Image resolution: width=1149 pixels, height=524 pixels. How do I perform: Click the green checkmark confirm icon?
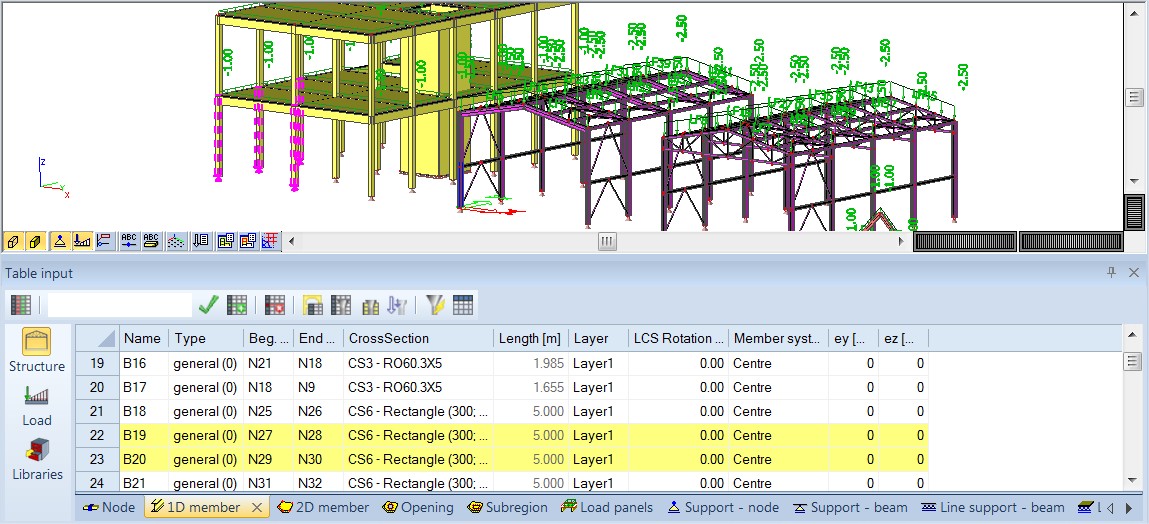(x=208, y=305)
